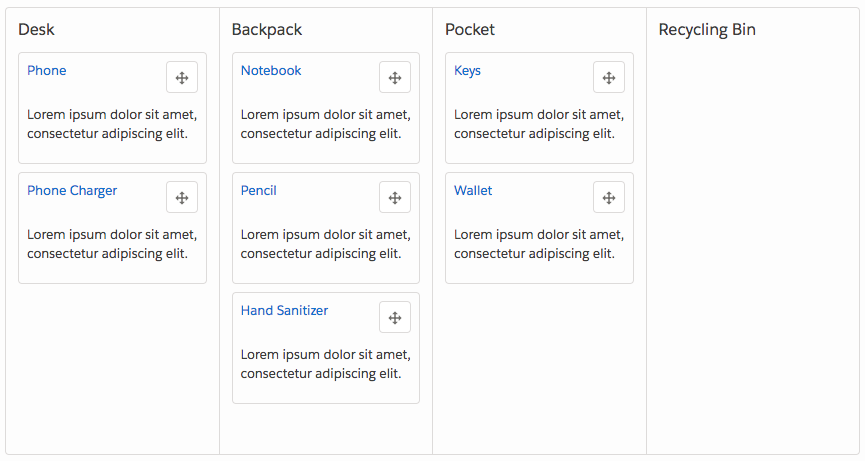Select the Notebook card's move icon
Screen dimensions: 865x461
(395, 77)
